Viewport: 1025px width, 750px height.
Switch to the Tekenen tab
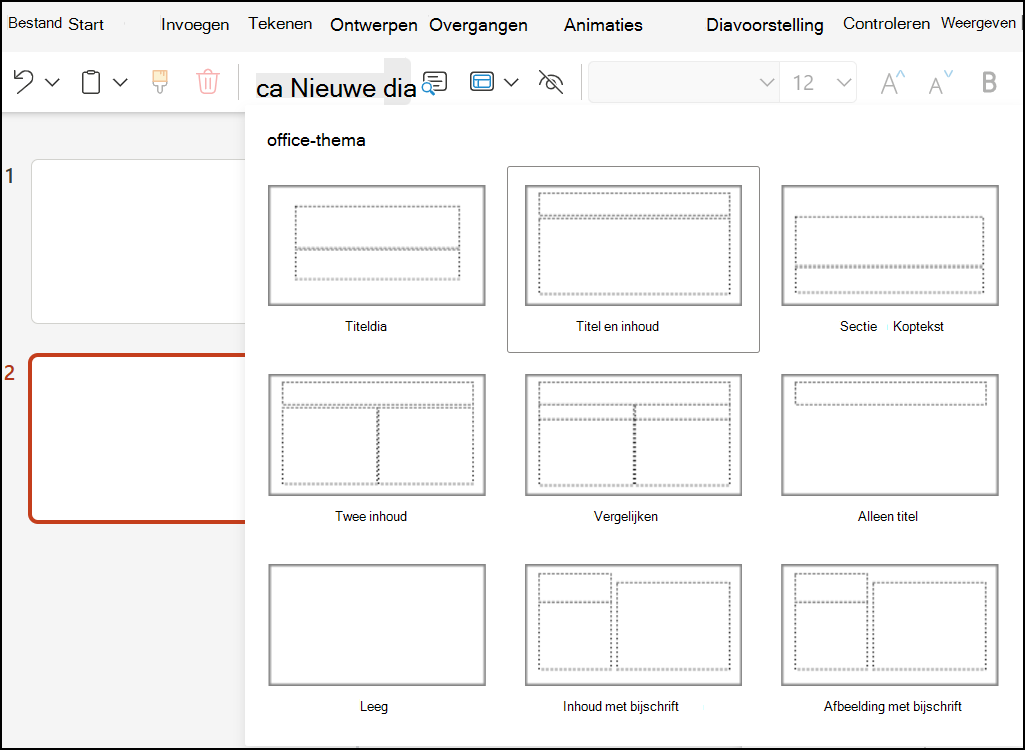point(280,24)
